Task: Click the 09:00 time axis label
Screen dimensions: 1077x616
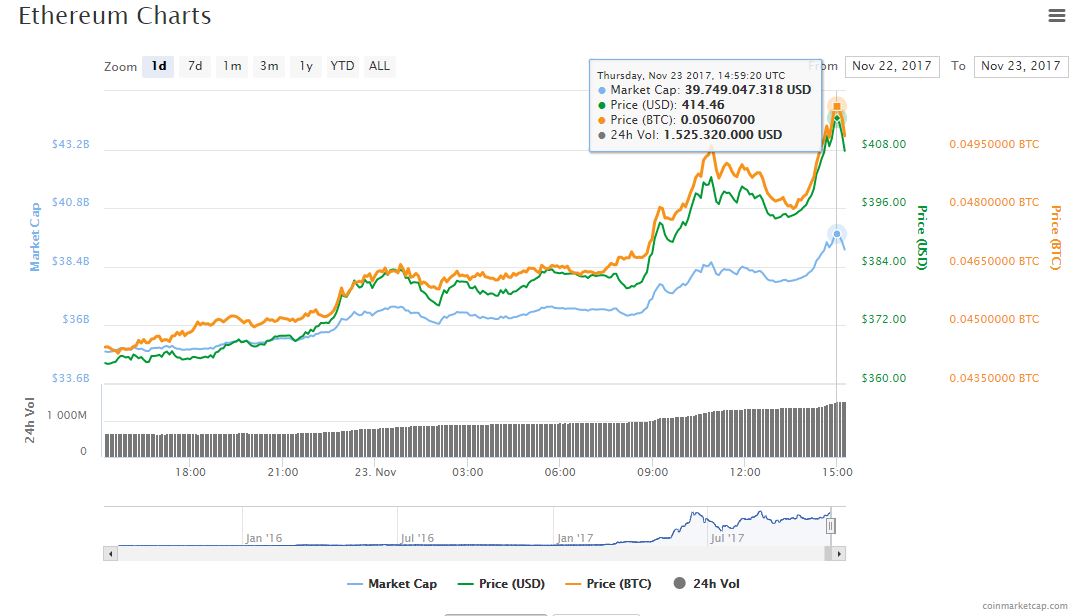Action: pos(653,472)
